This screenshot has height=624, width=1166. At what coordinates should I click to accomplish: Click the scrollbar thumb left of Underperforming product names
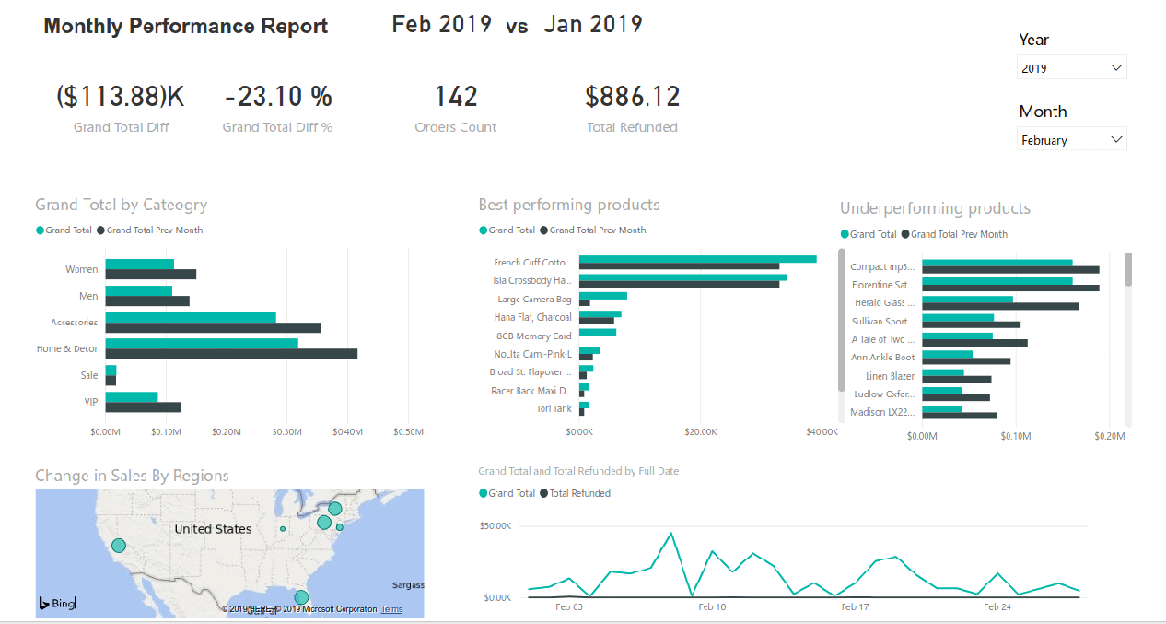(x=842, y=320)
